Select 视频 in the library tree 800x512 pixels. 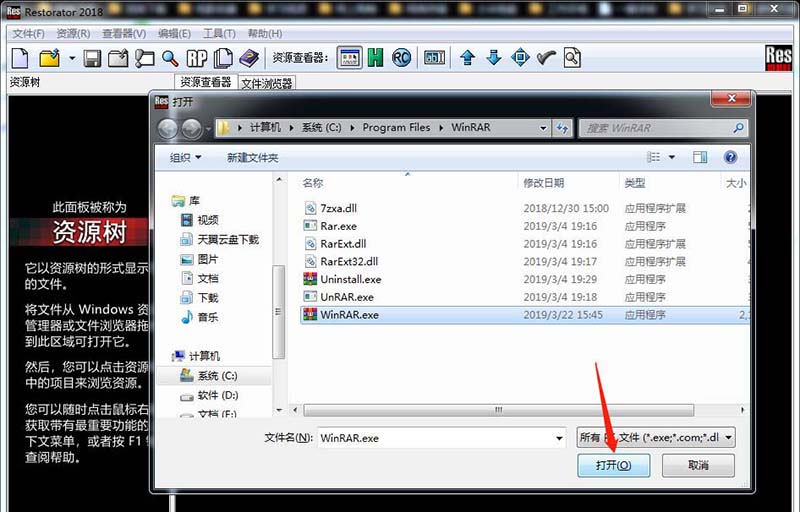(200, 220)
